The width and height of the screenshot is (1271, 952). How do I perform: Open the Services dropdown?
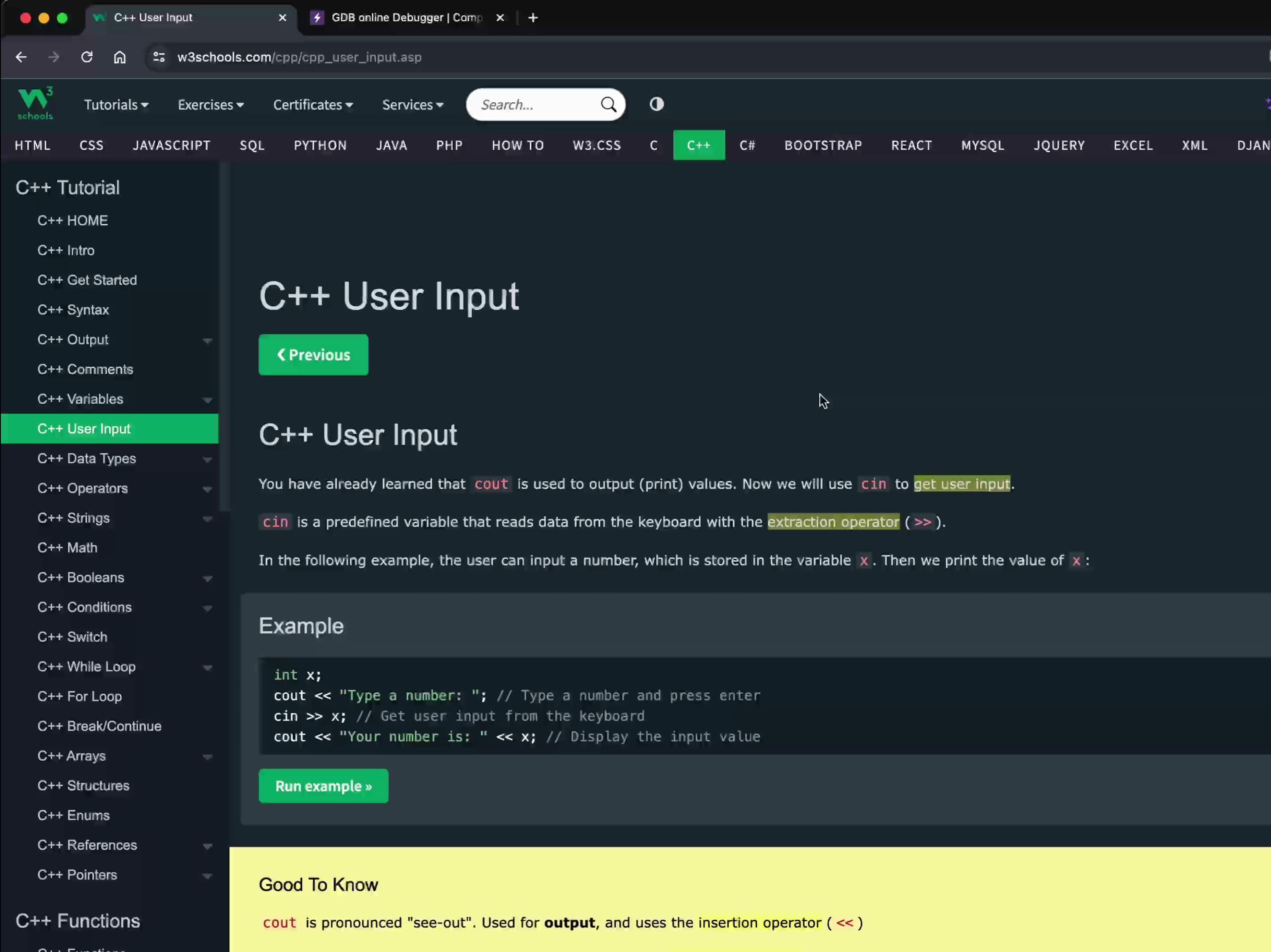coord(412,104)
